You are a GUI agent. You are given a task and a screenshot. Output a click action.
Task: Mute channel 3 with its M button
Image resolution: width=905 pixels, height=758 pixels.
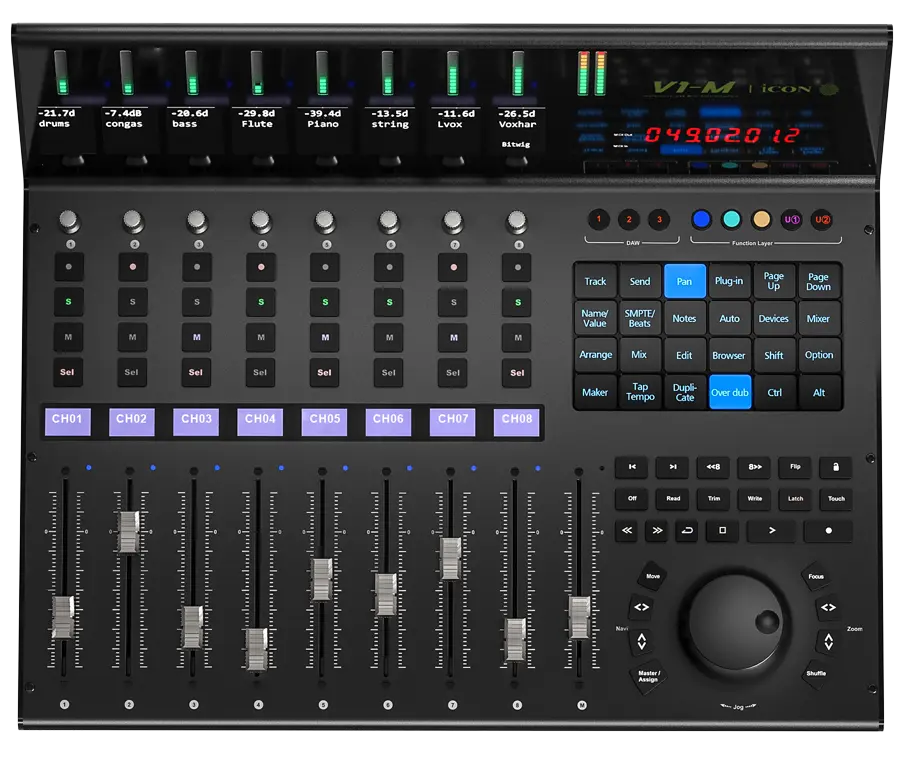coord(195,337)
